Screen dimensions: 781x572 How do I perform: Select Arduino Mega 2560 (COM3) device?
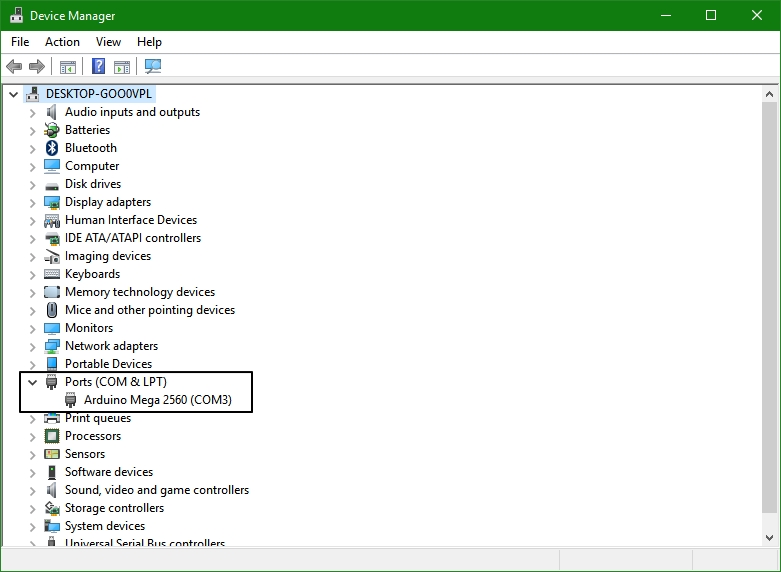coord(157,400)
